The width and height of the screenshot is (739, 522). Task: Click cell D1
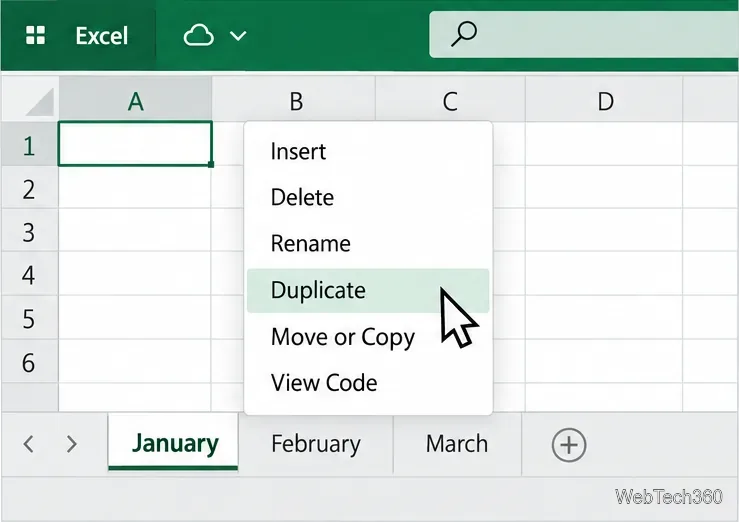click(604, 144)
